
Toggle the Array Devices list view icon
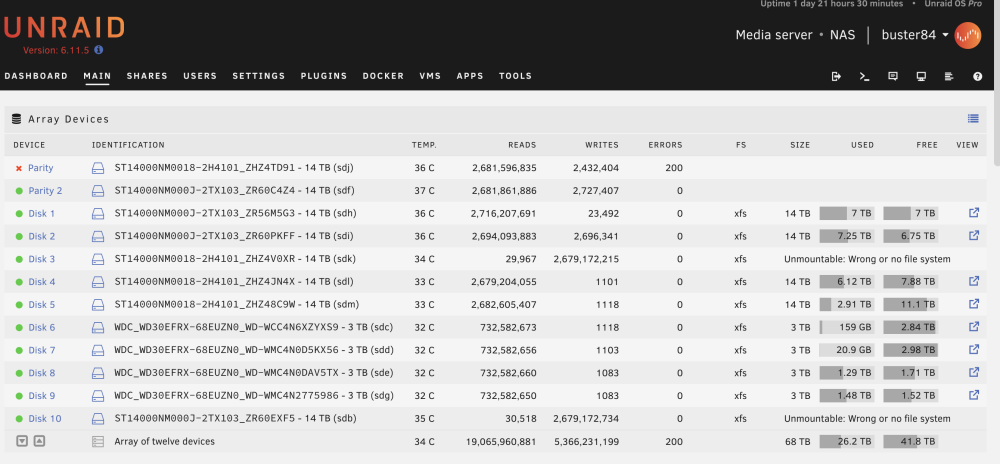(x=973, y=119)
